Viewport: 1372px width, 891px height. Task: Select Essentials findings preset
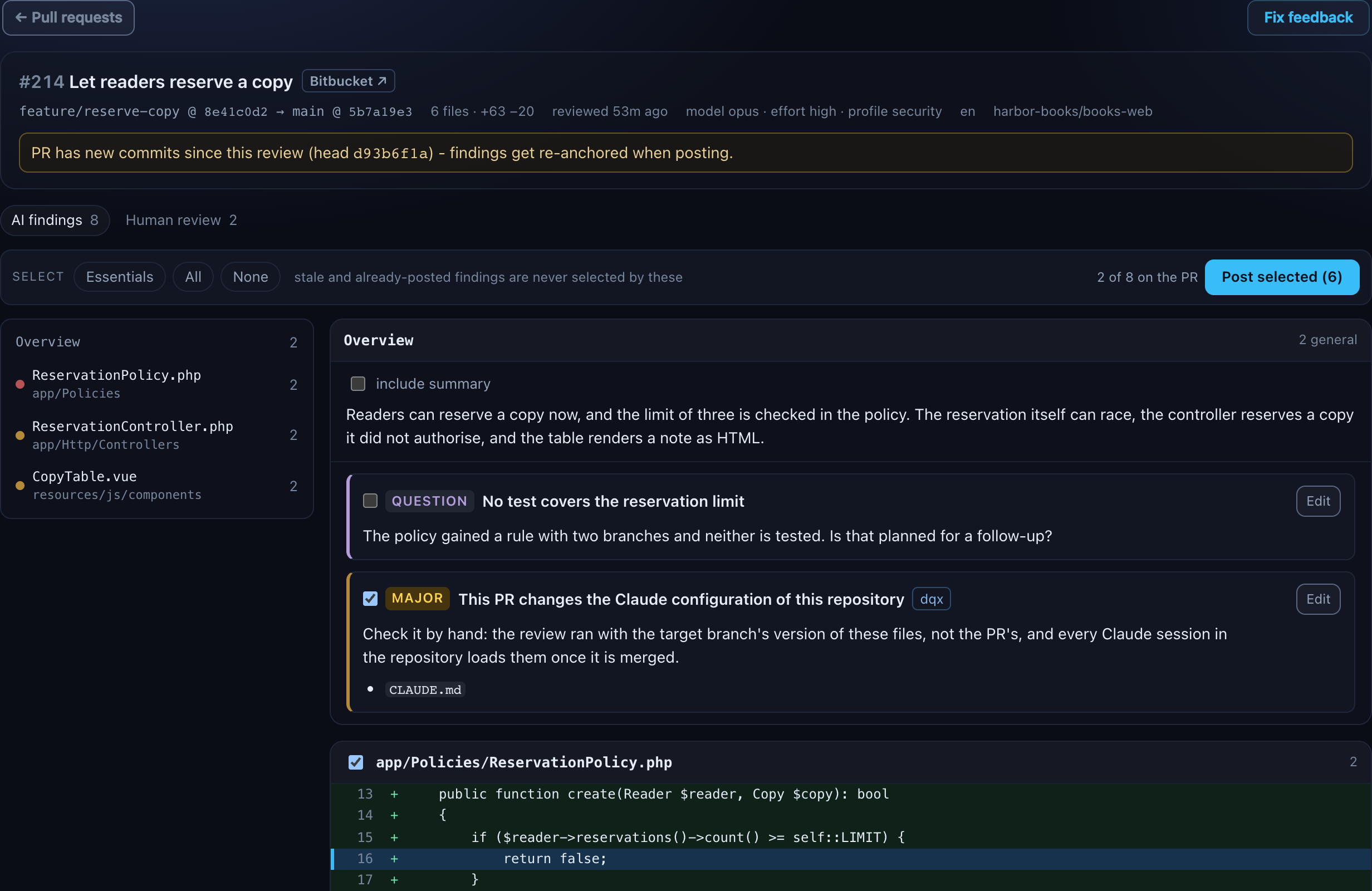click(119, 277)
